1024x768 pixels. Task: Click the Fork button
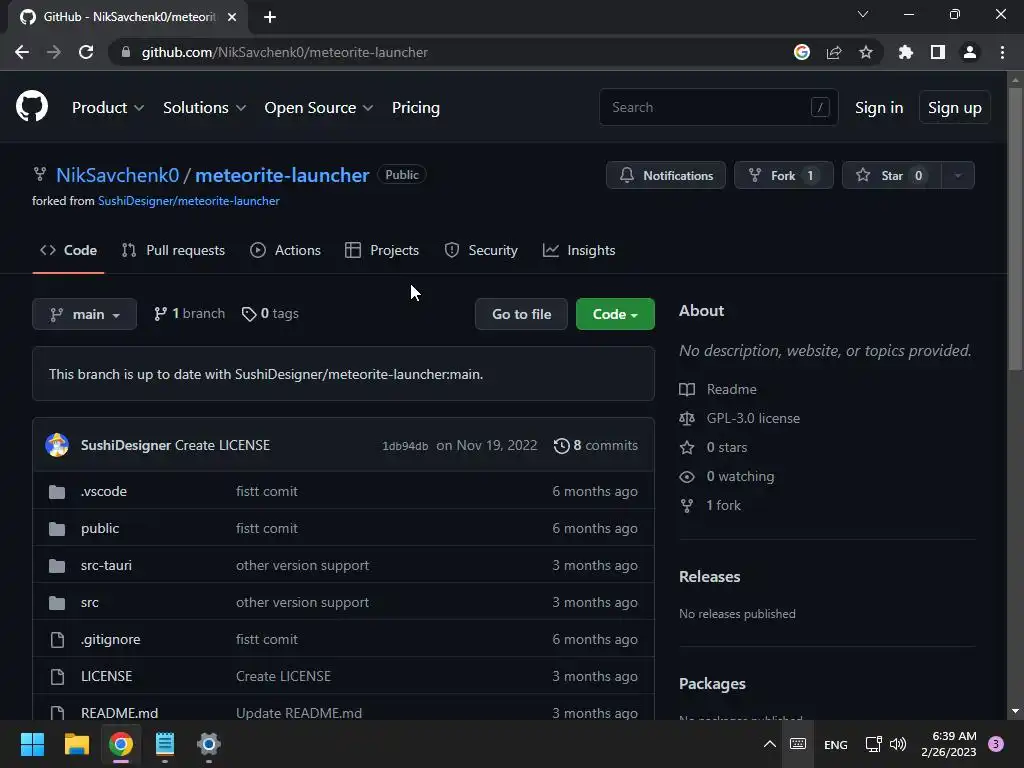coord(784,175)
